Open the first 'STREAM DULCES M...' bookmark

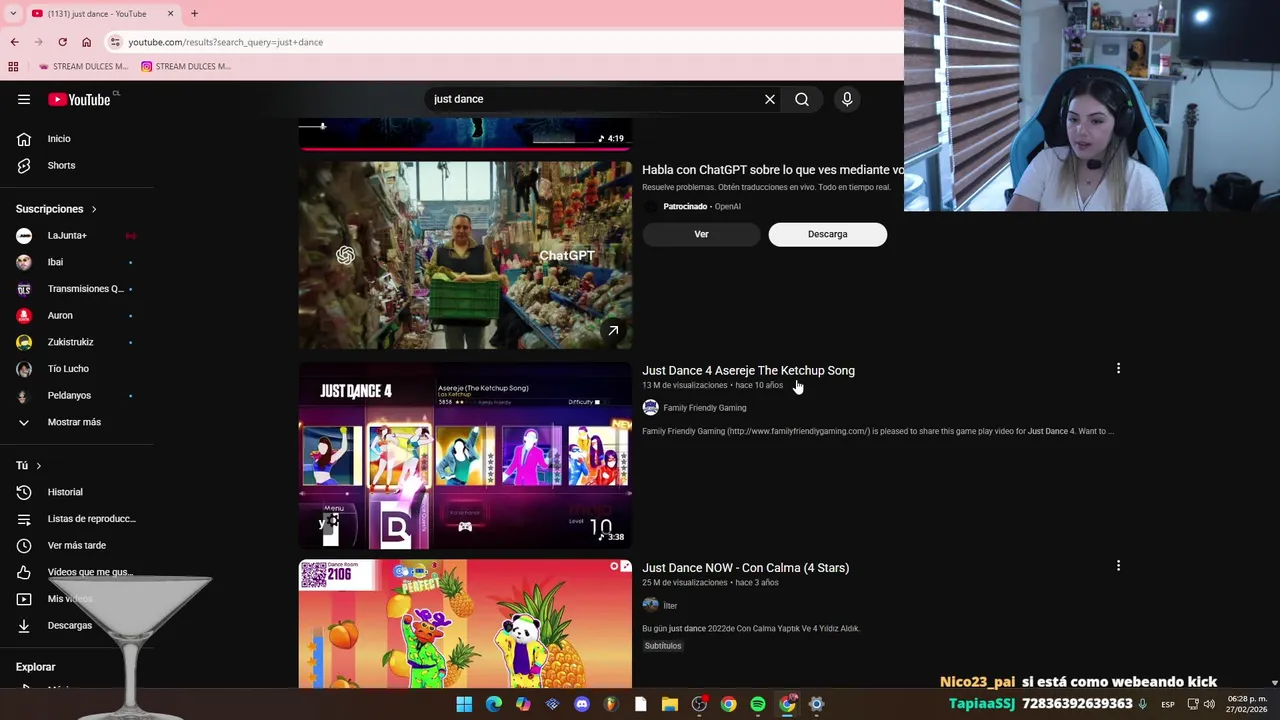pos(82,66)
